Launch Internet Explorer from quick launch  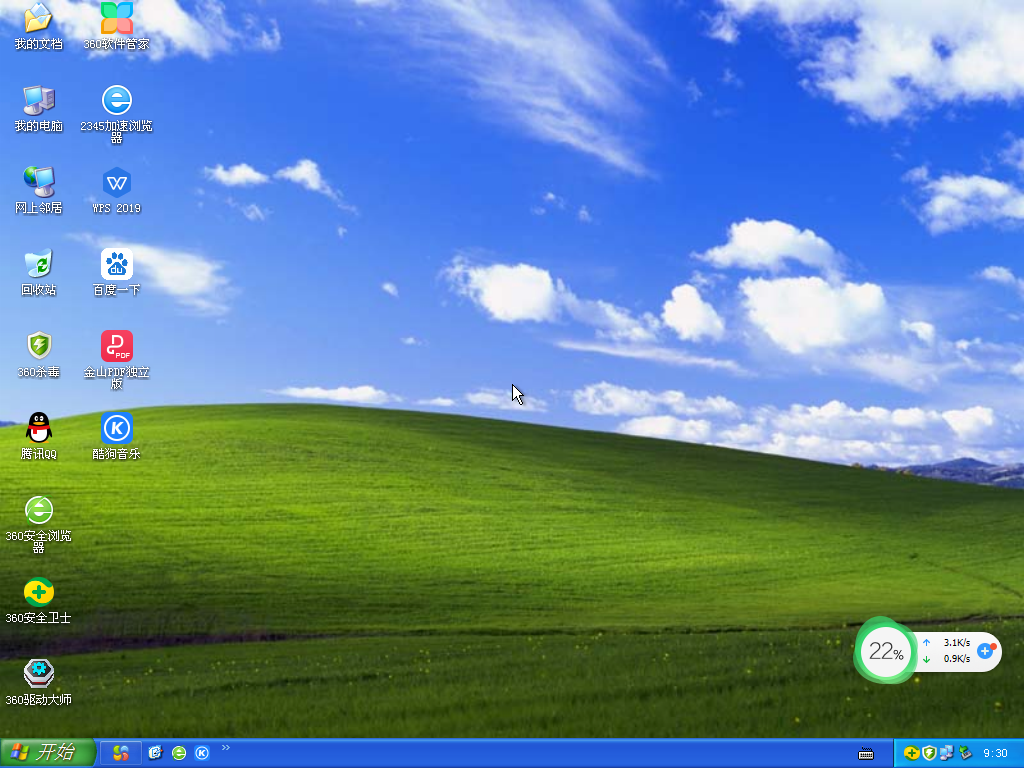click(x=179, y=753)
